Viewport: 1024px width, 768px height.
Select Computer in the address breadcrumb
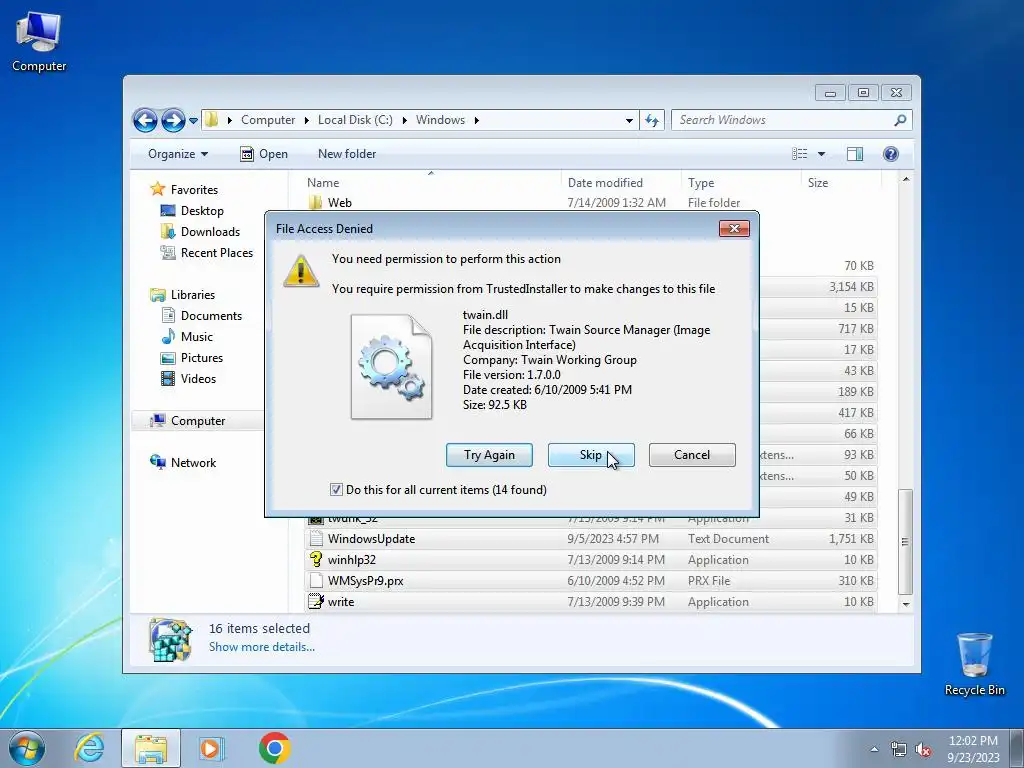268,120
